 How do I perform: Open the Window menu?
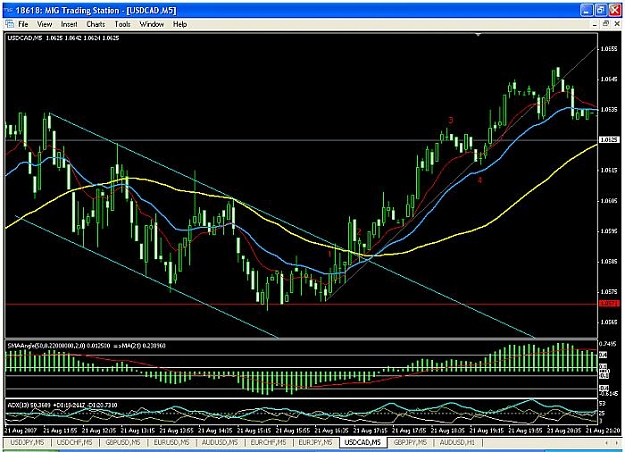pyautogui.click(x=151, y=24)
